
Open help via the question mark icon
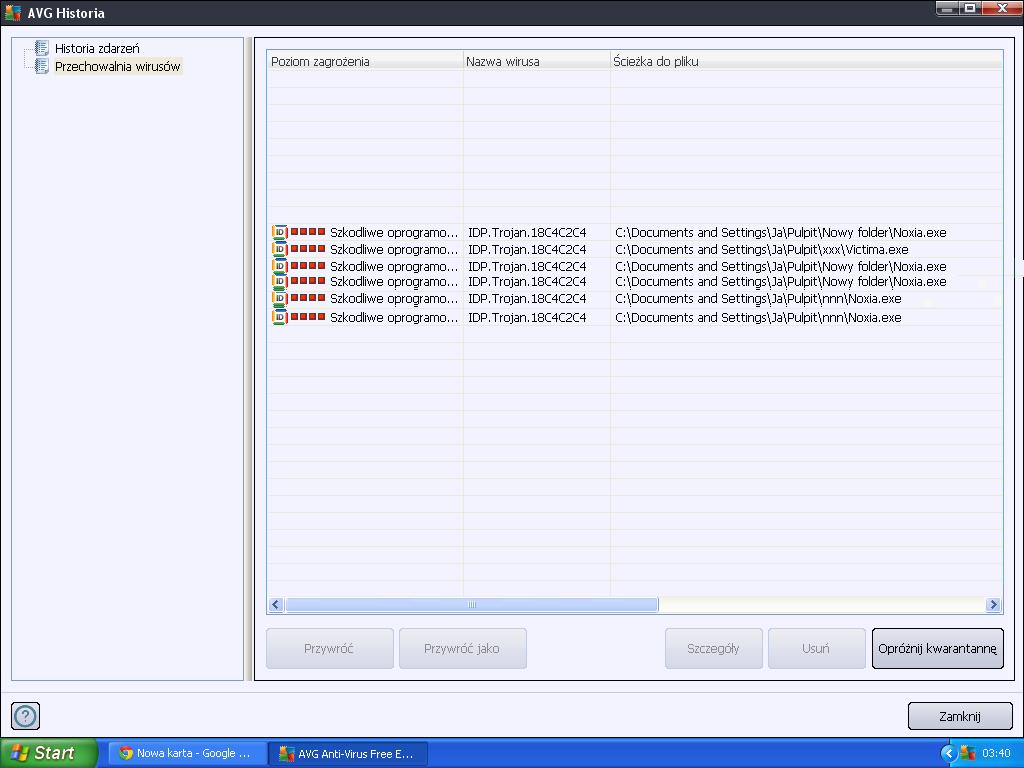(25, 716)
